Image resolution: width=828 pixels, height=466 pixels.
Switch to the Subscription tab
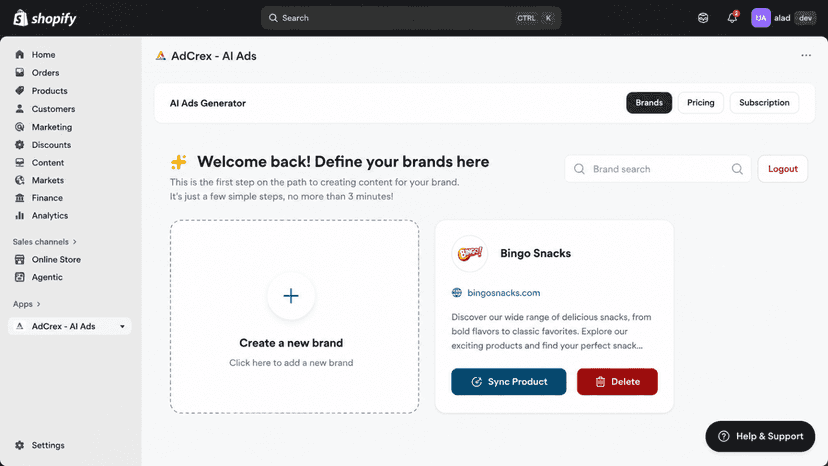tap(764, 102)
